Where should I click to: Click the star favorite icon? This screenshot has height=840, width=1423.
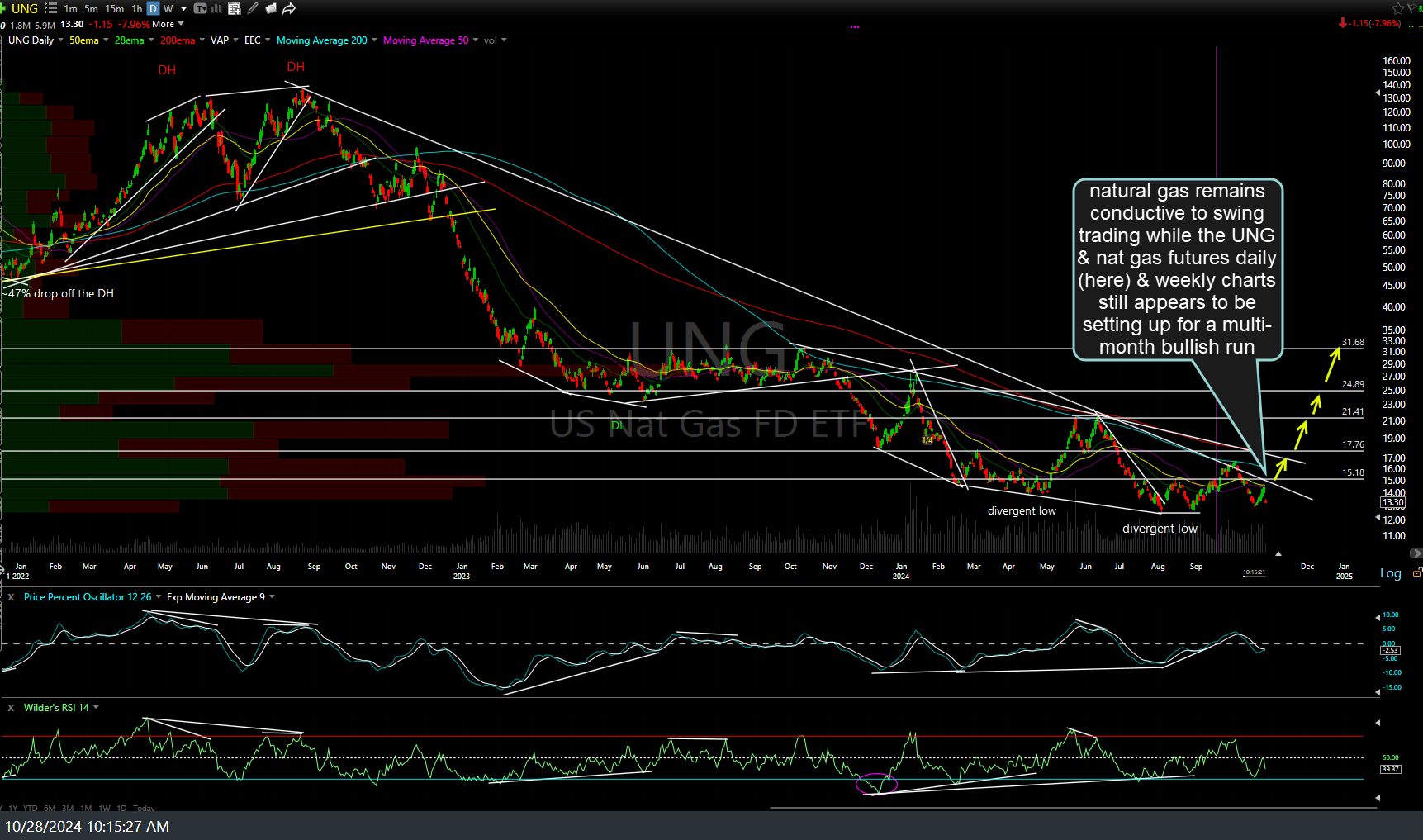pyautogui.click(x=1397, y=8)
